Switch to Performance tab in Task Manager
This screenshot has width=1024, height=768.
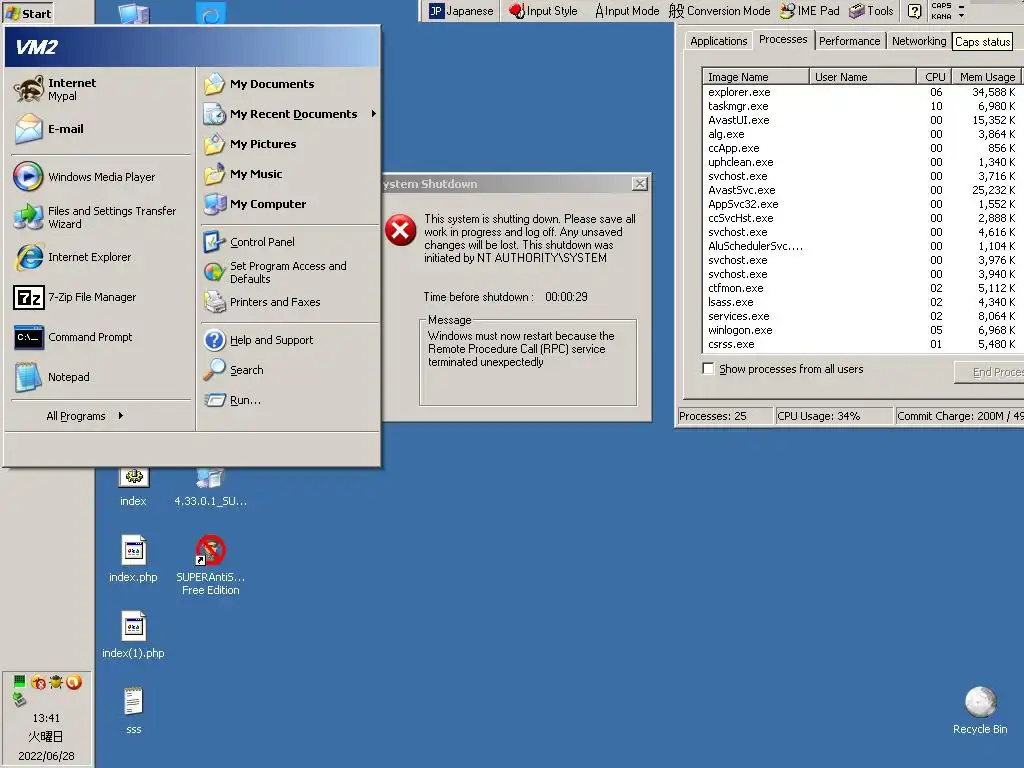[850, 41]
